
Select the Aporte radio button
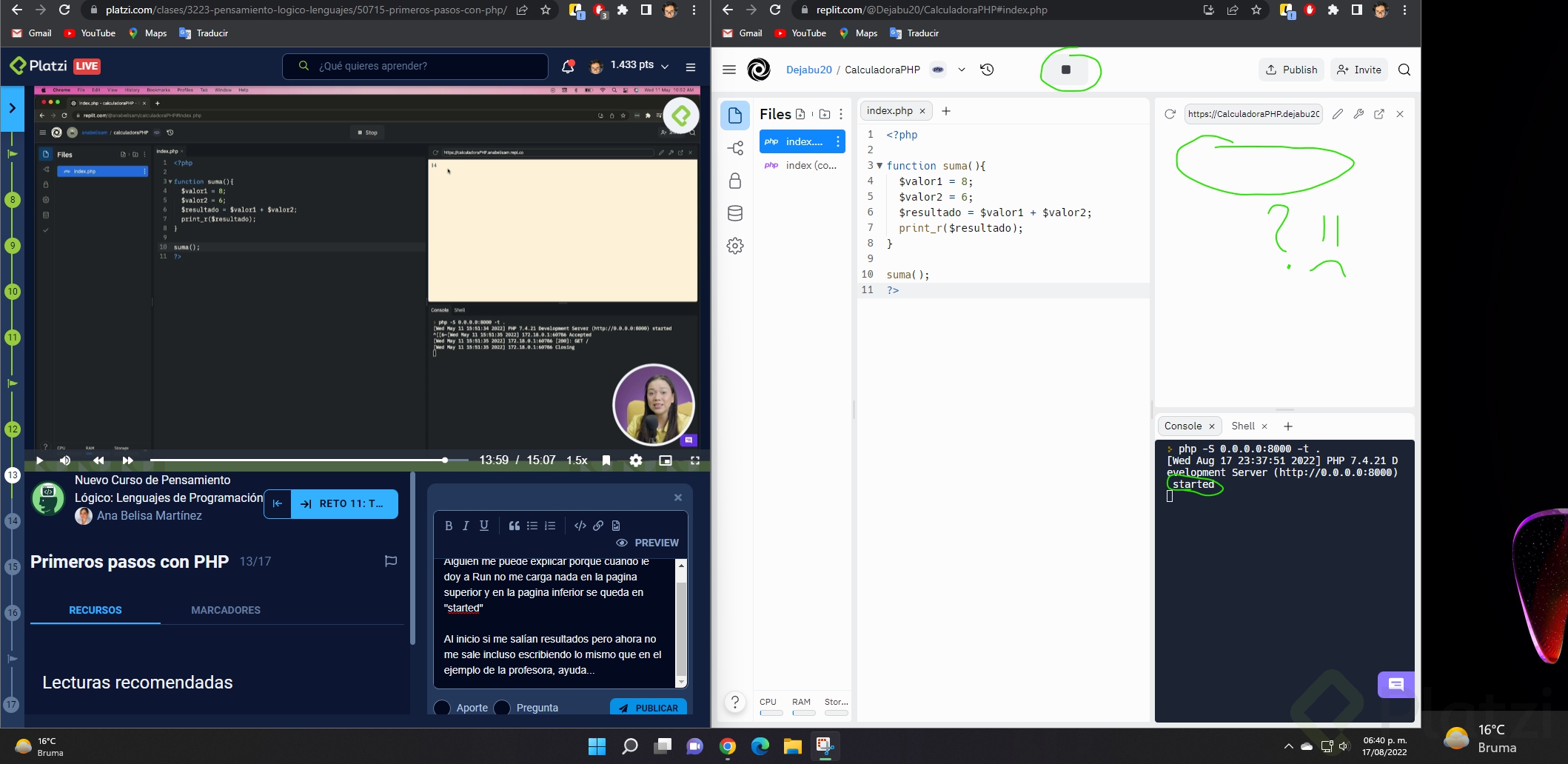click(x=442, y=708)
